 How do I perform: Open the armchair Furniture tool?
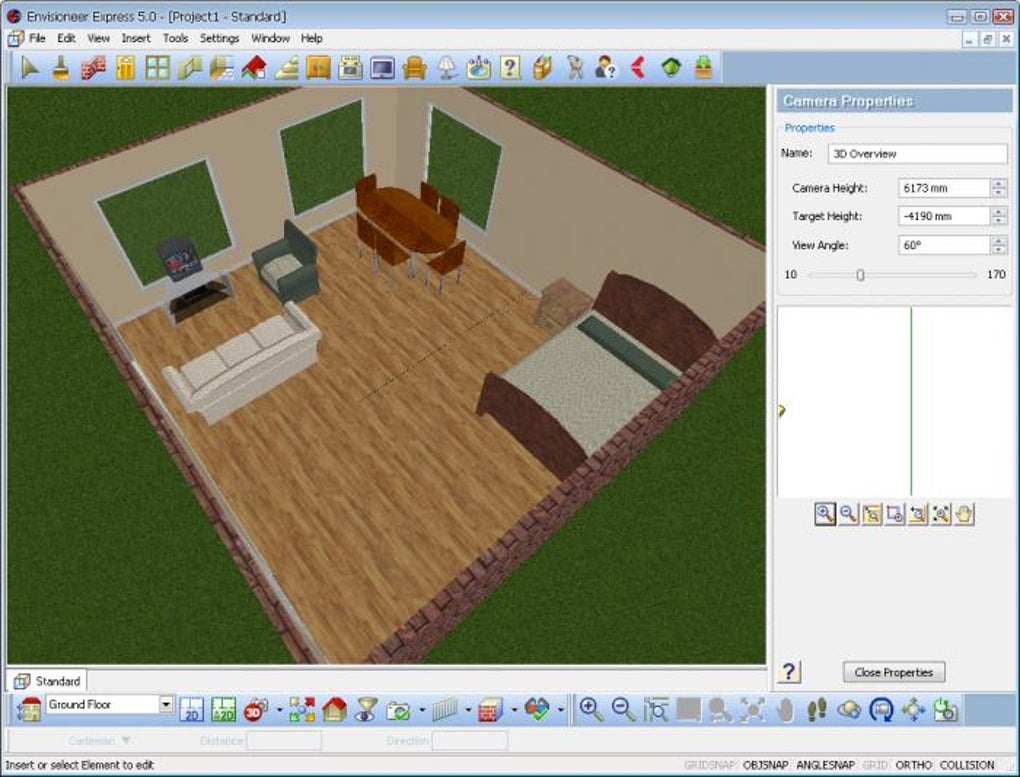414,67
